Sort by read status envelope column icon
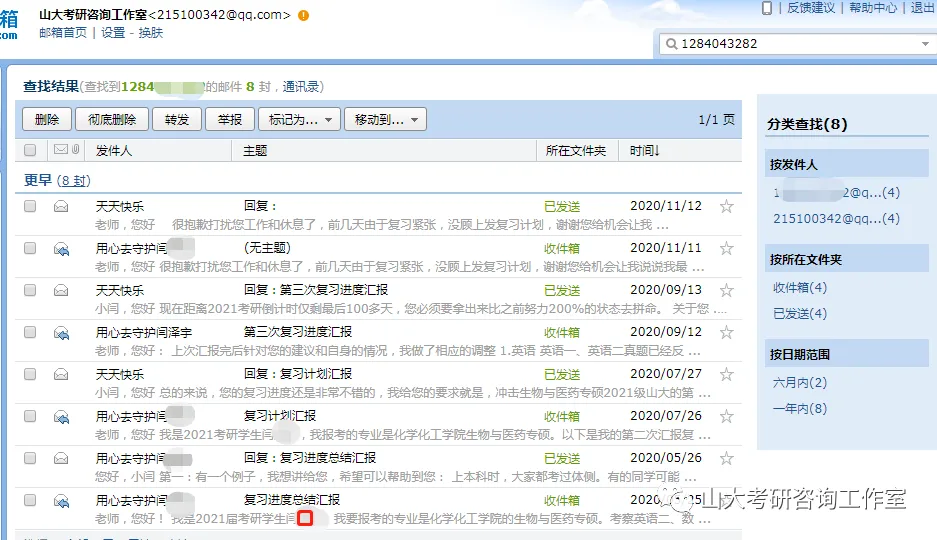Image resolution: width=937 pixels, height=540 pixels. pos(61,149)
